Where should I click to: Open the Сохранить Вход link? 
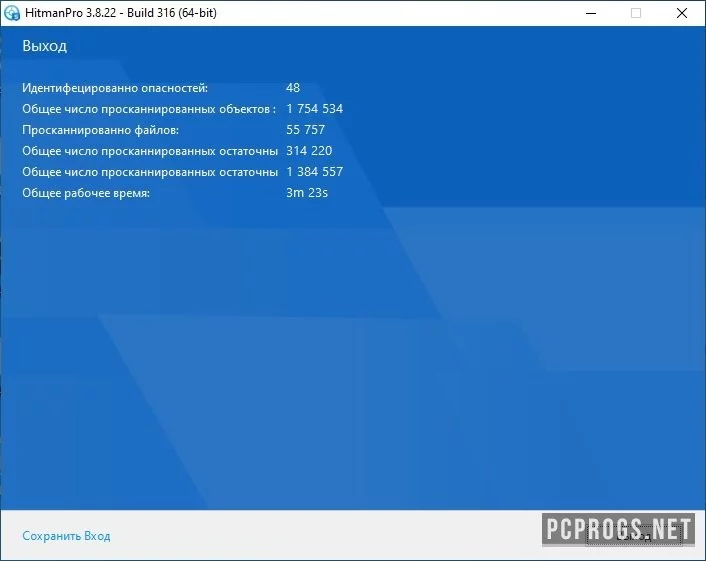coord(66,536)
